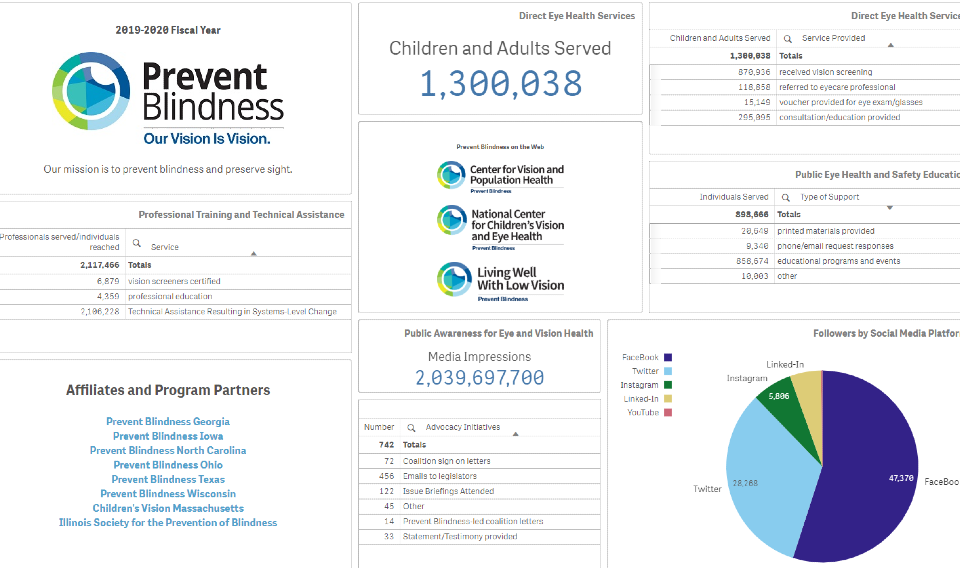Click Linked-In legend color swatch
The image size is (960, 568).
tap(668, 399)
